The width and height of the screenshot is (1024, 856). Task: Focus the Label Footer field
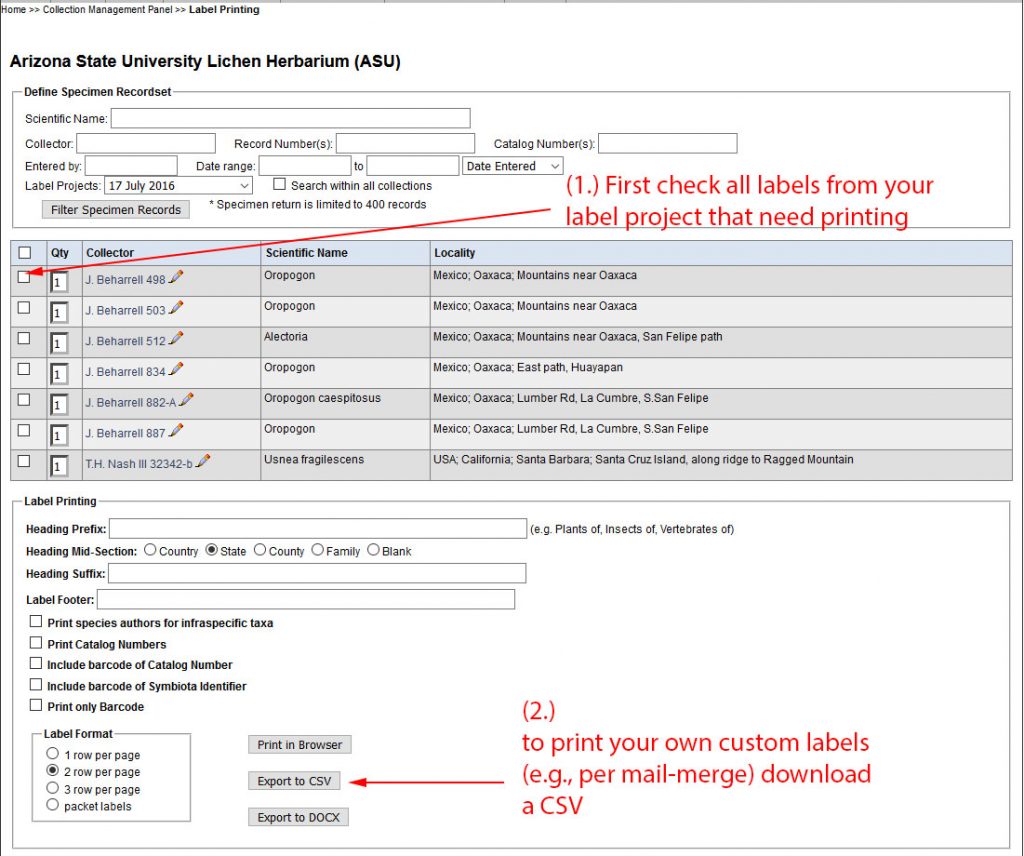pos(306,599)
